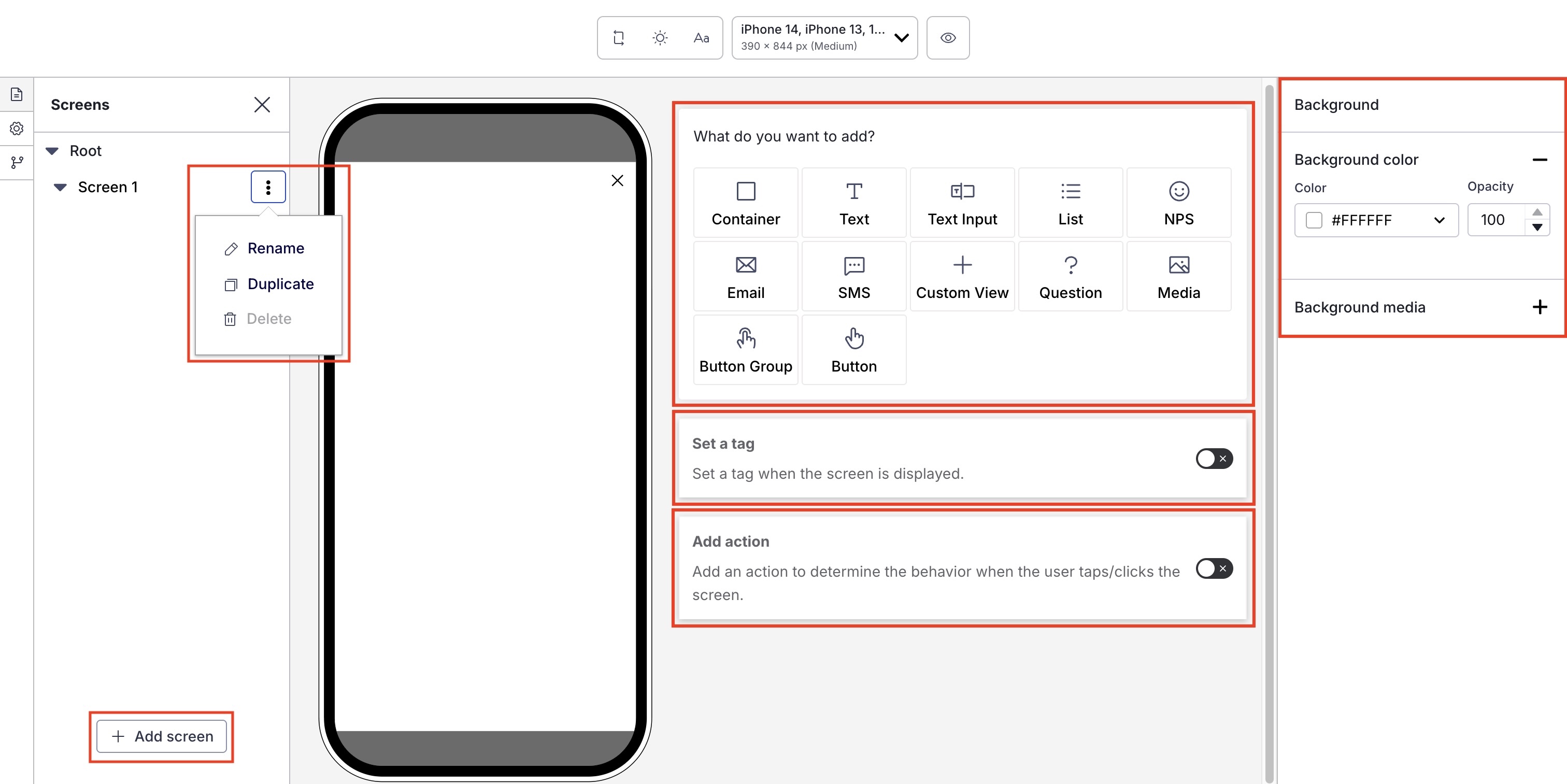Expand the Background media section
The image size is (1567, 784).
click(x=1539, y=307)
